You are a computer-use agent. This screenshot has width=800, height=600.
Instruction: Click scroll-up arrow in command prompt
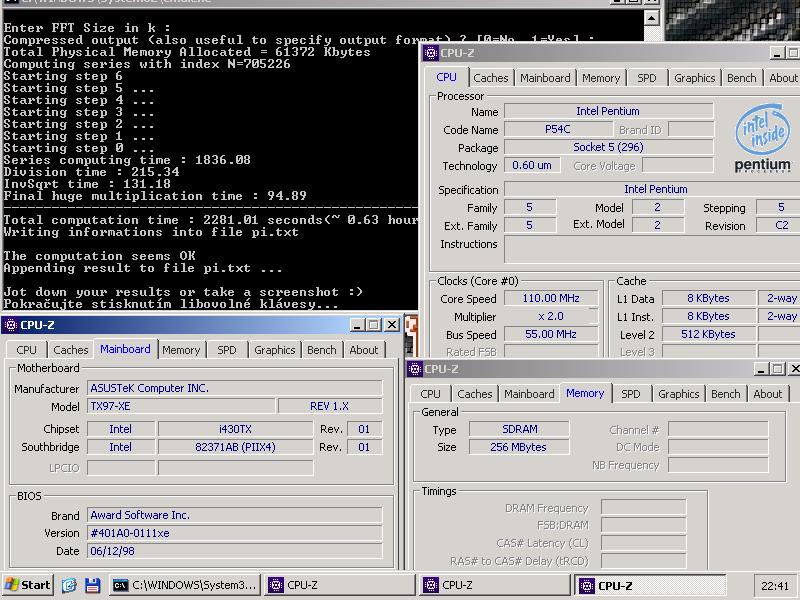tap(651, 18)
